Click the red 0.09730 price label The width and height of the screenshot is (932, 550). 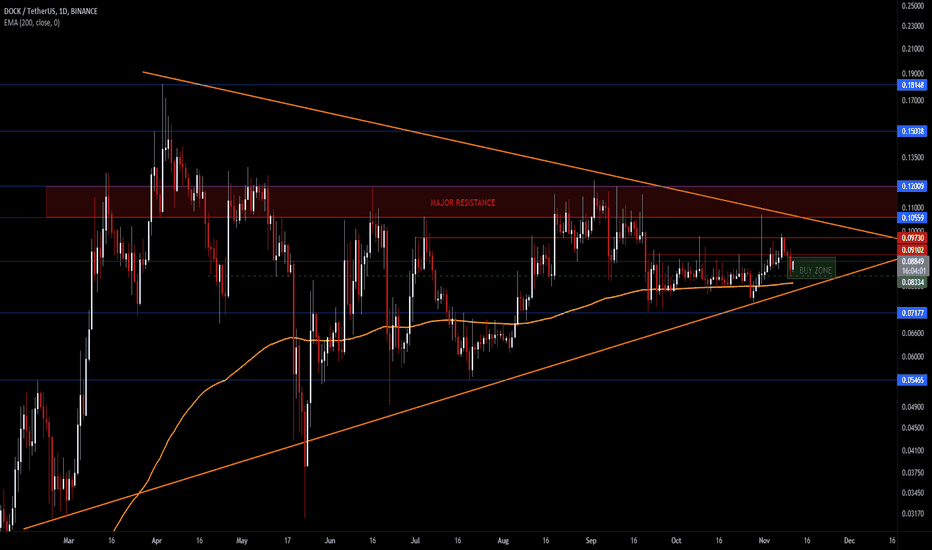(912, 238)
